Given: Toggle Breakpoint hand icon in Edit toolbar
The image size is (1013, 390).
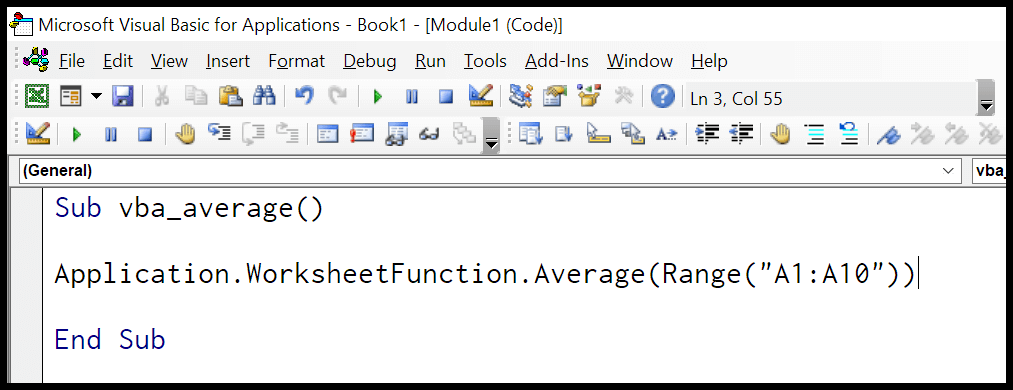Looking at the screenshot, I should pyautogui.click(x=781, y=134).
